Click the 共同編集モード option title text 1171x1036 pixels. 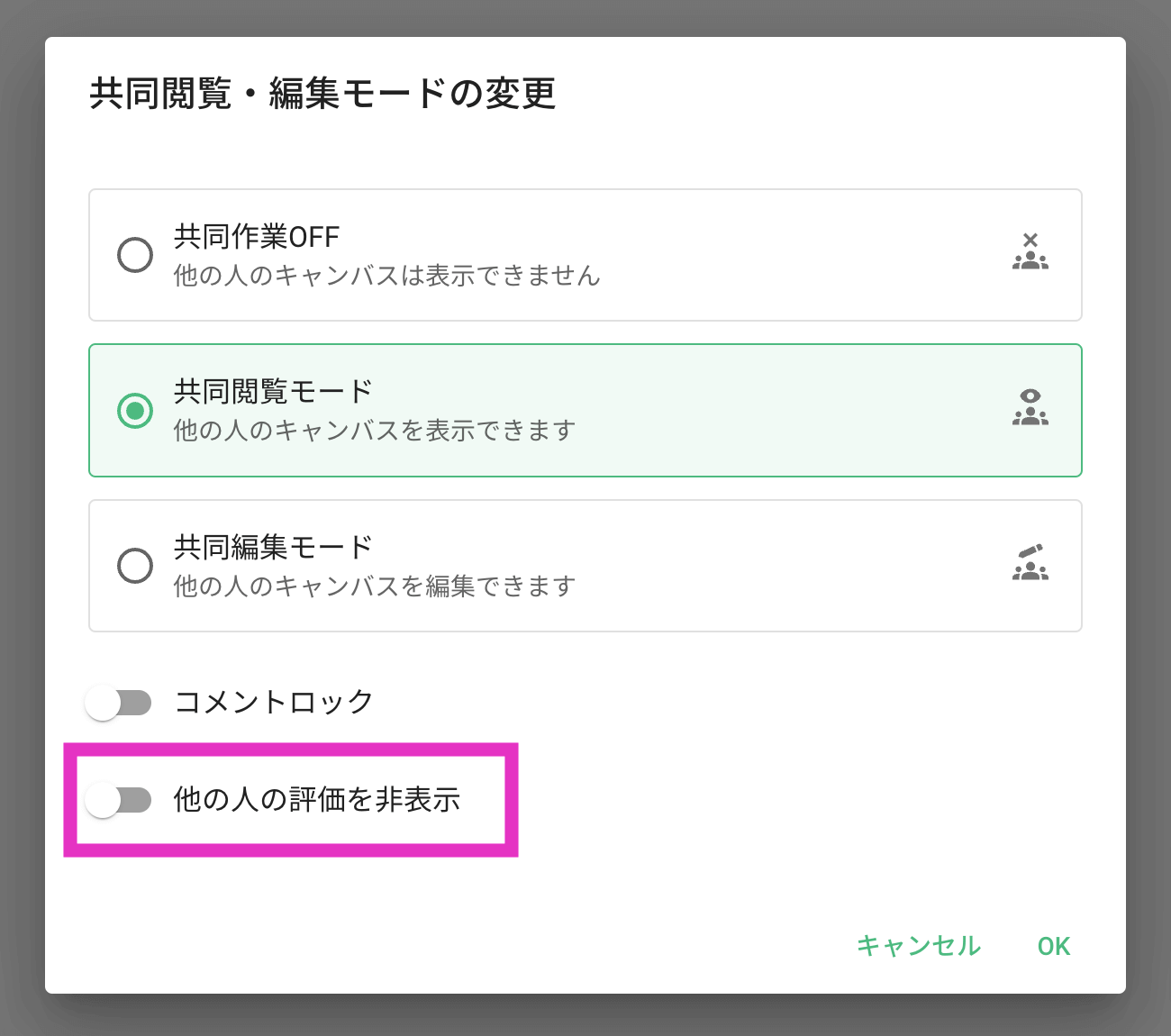coord(273,547)
